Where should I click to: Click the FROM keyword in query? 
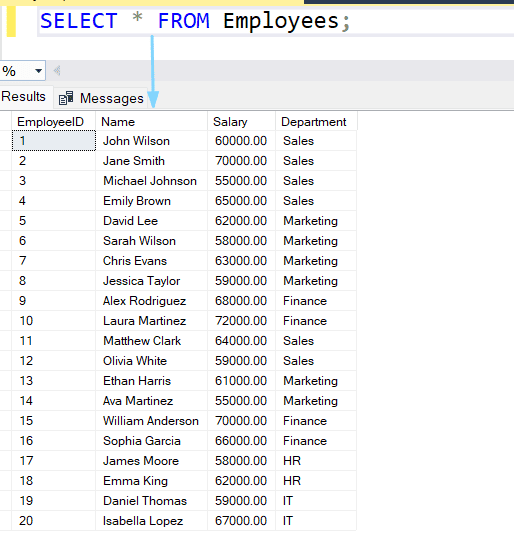(x=184, y=21)
